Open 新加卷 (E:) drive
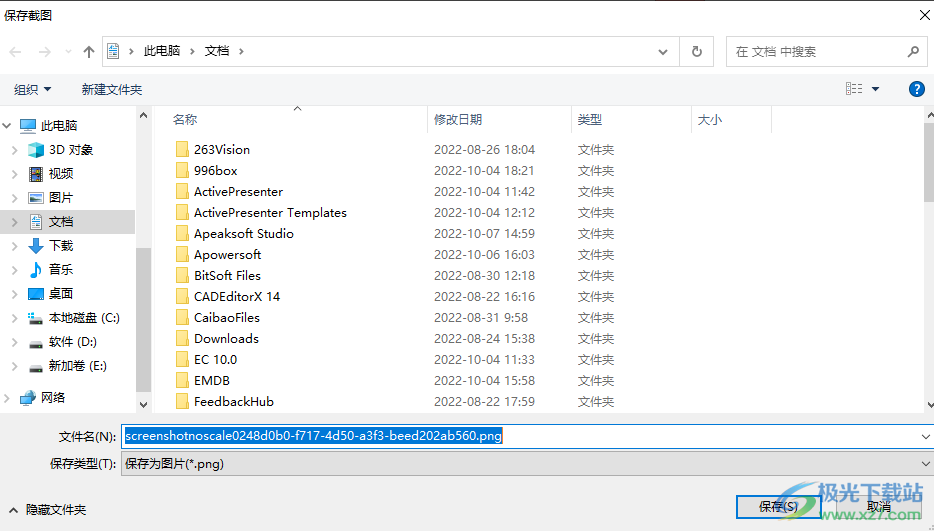 pyautogui.click(x=77, y=365)
